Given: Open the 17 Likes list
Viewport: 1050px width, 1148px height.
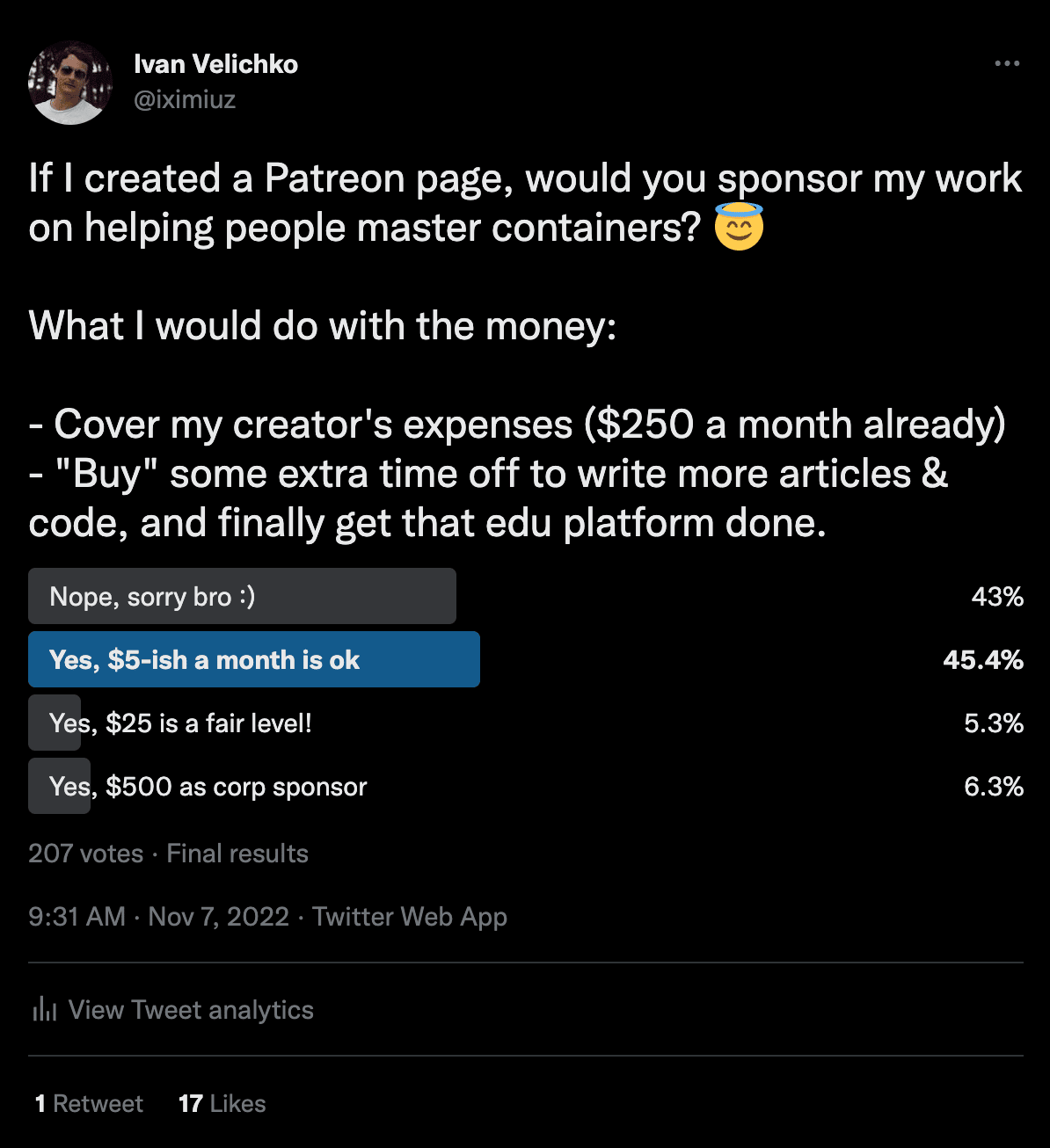Looking at the screenshot, I should [222, 1104].
